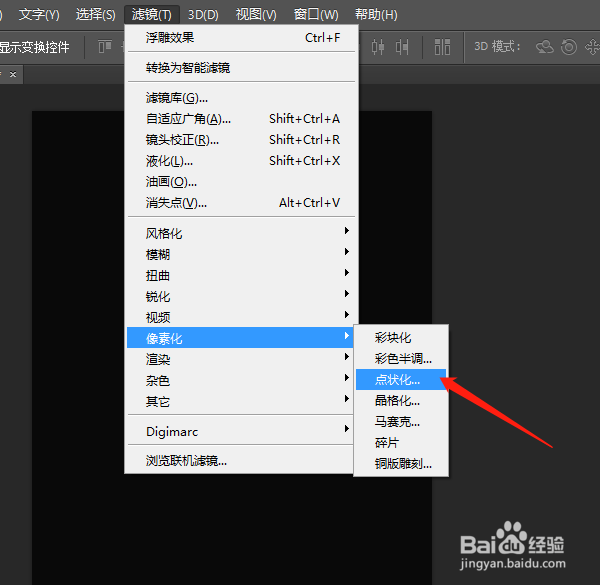Select 自适应广角(A)... filter
The height and width of the screenshot is (585, 600).
[242, 119]
